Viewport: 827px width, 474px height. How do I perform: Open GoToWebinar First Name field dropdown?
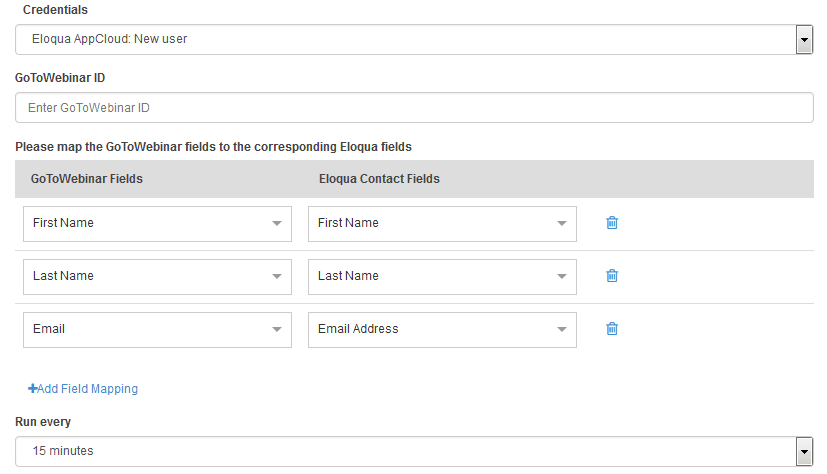click(x=157, y=224)
